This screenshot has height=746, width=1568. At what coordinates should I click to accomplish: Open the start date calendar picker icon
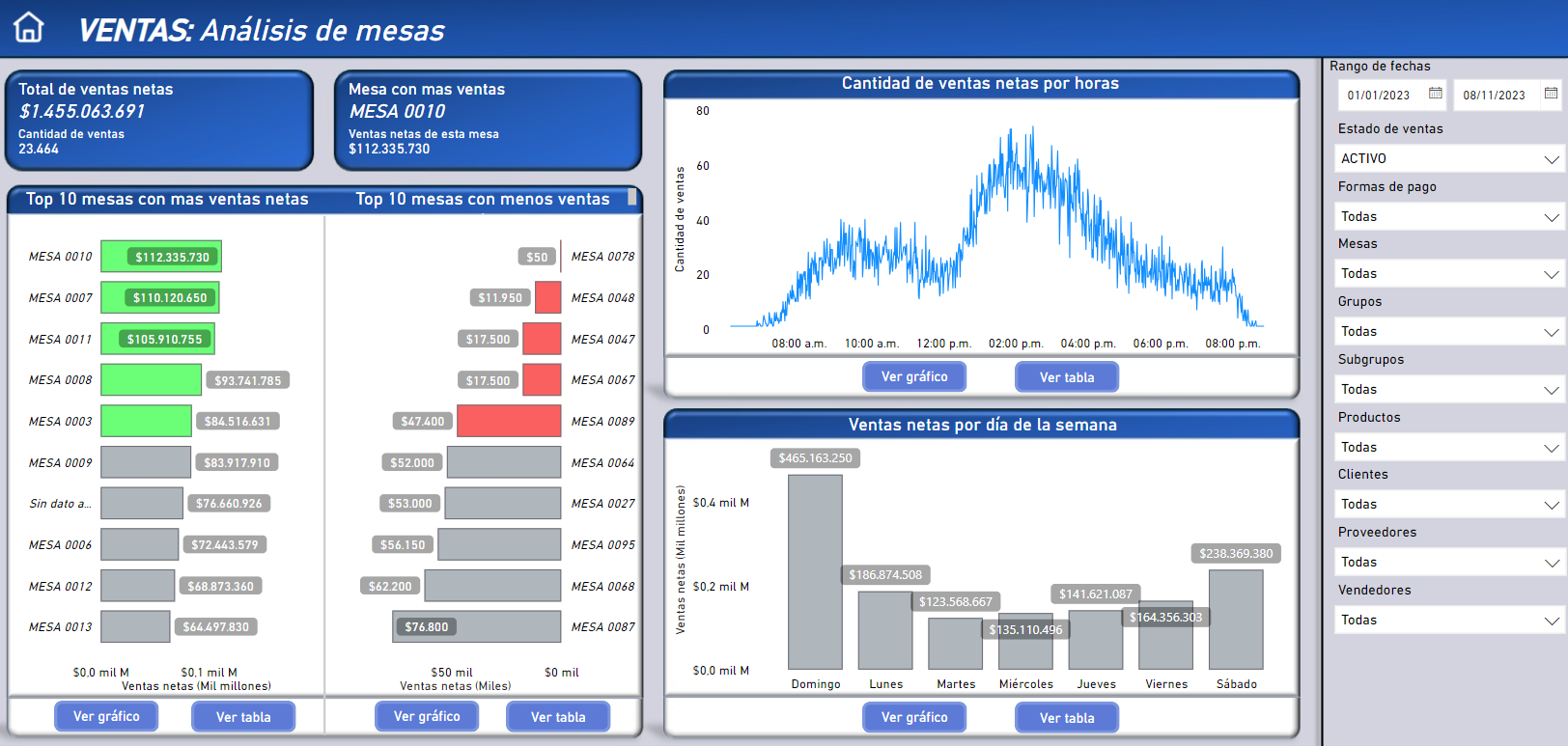coord(1435,94)
